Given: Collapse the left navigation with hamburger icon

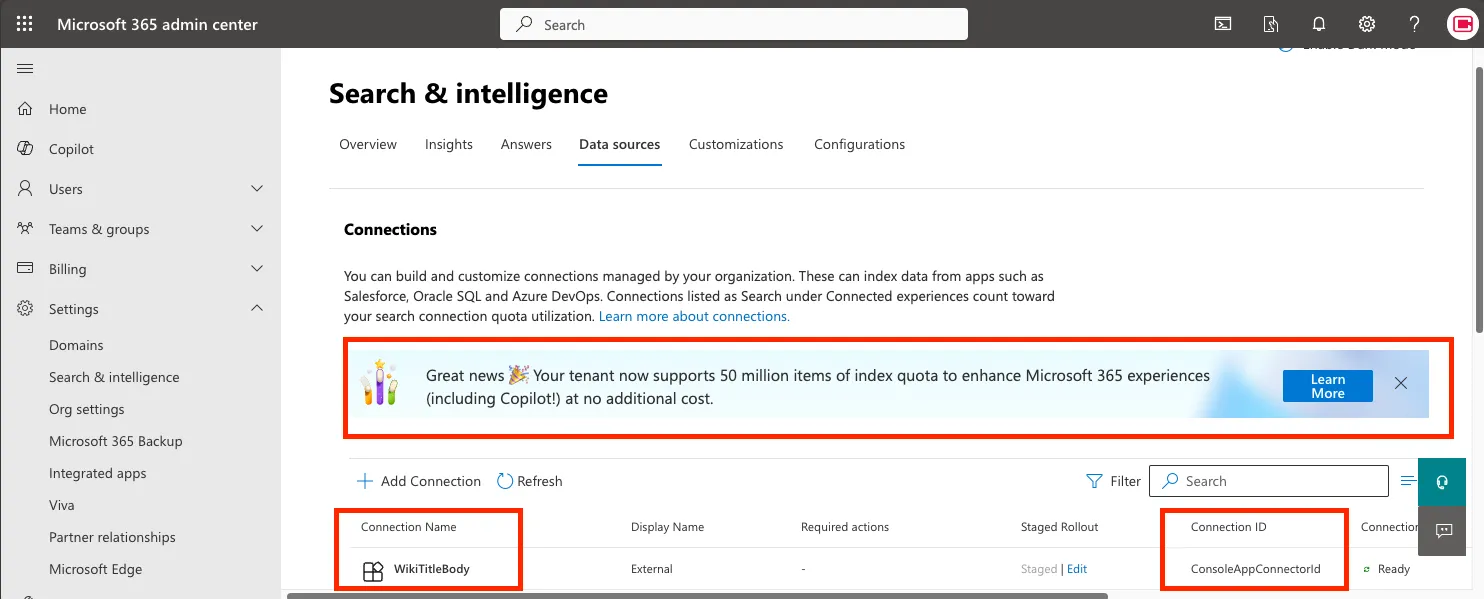Looking at the screenshot, I should (x=25, y=68).
